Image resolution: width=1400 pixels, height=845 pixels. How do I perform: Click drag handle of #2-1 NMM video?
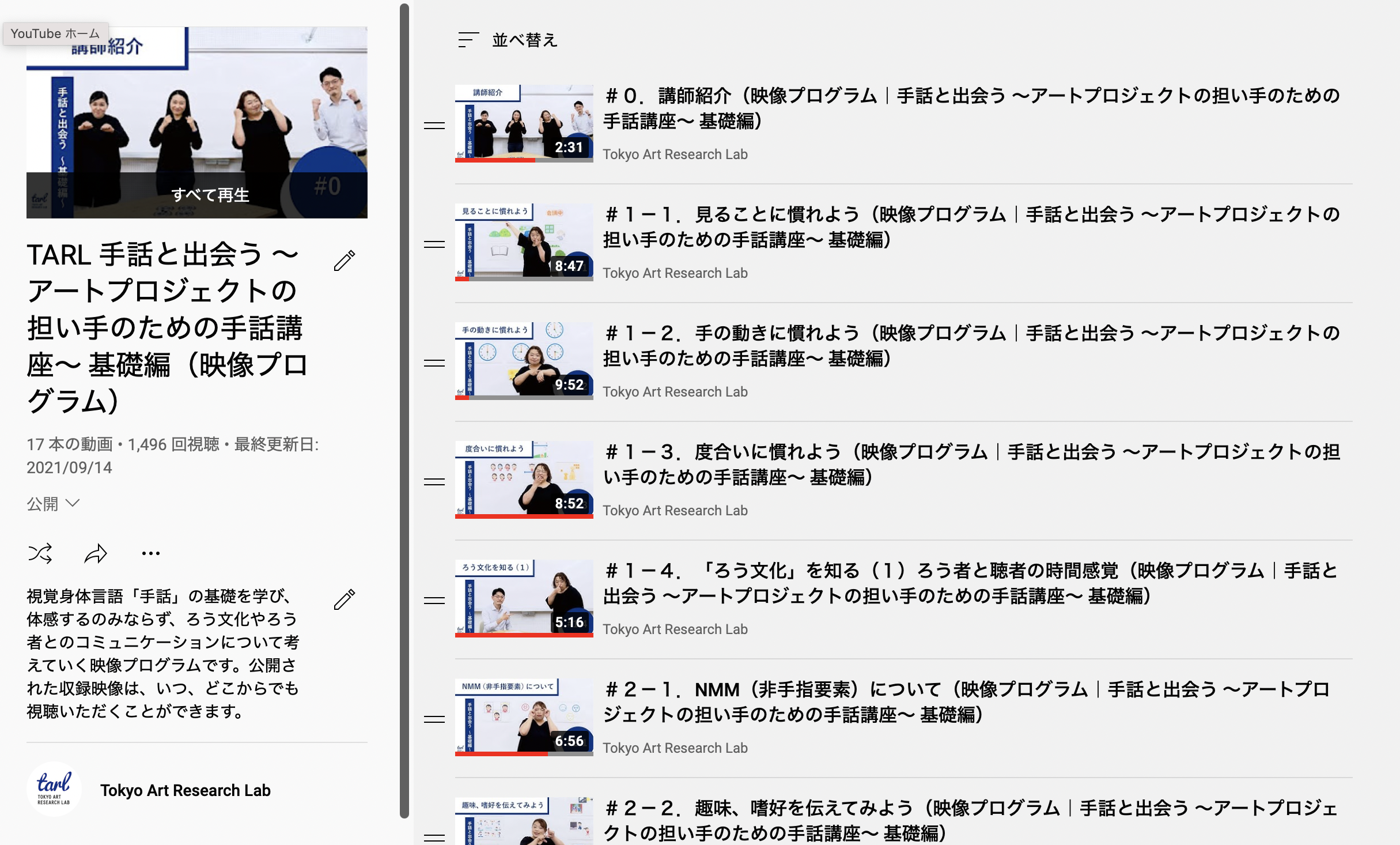(434, 719)
